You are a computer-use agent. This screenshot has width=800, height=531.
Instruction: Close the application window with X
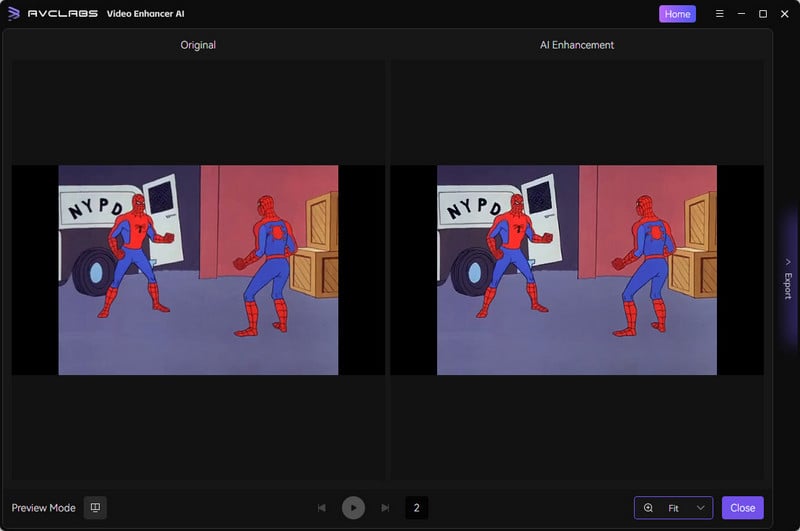point(785,14)
